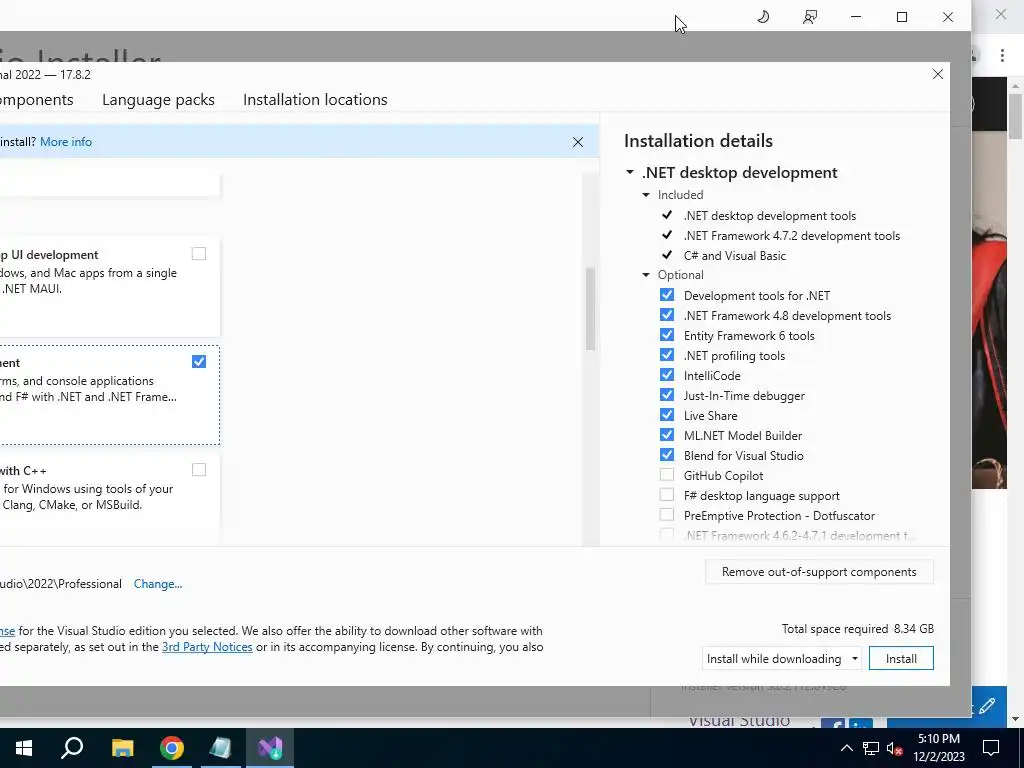Open muted volume tray icon
The width and height of the screenshot is (1024, 768).
(x=894, y=748)
